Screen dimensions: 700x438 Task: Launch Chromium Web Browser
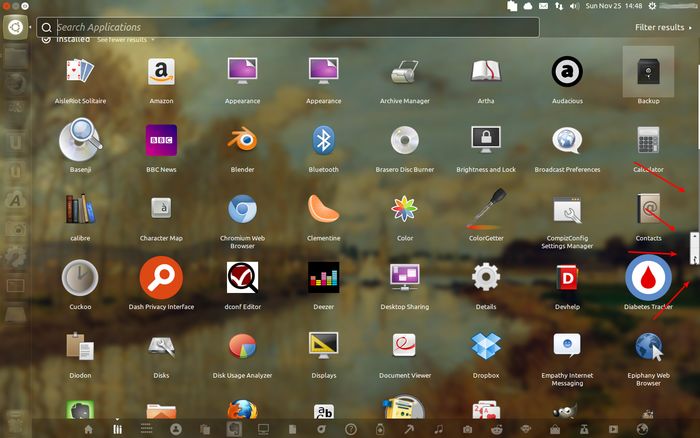click(x=242, y=209)
